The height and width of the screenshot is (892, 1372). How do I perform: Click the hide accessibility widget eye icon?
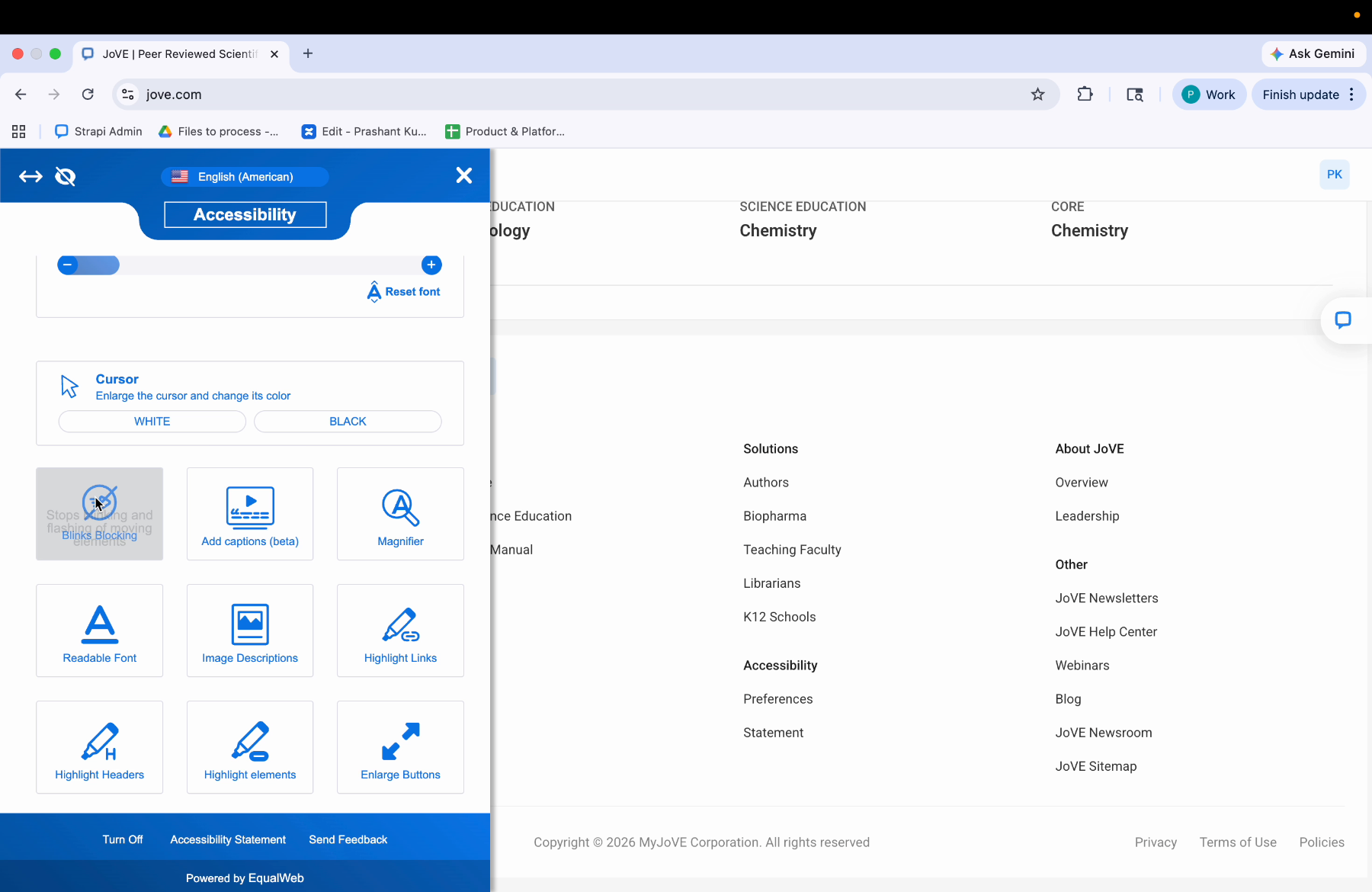point(66,177)
